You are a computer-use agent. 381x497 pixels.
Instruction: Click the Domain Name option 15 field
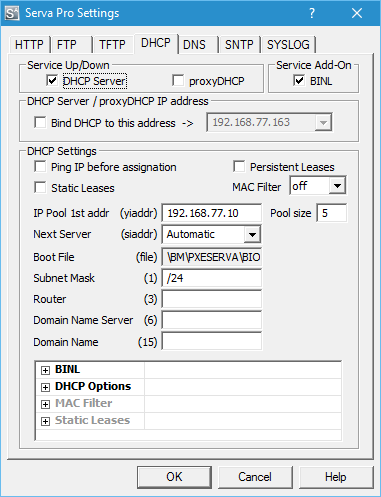(212, 342)
